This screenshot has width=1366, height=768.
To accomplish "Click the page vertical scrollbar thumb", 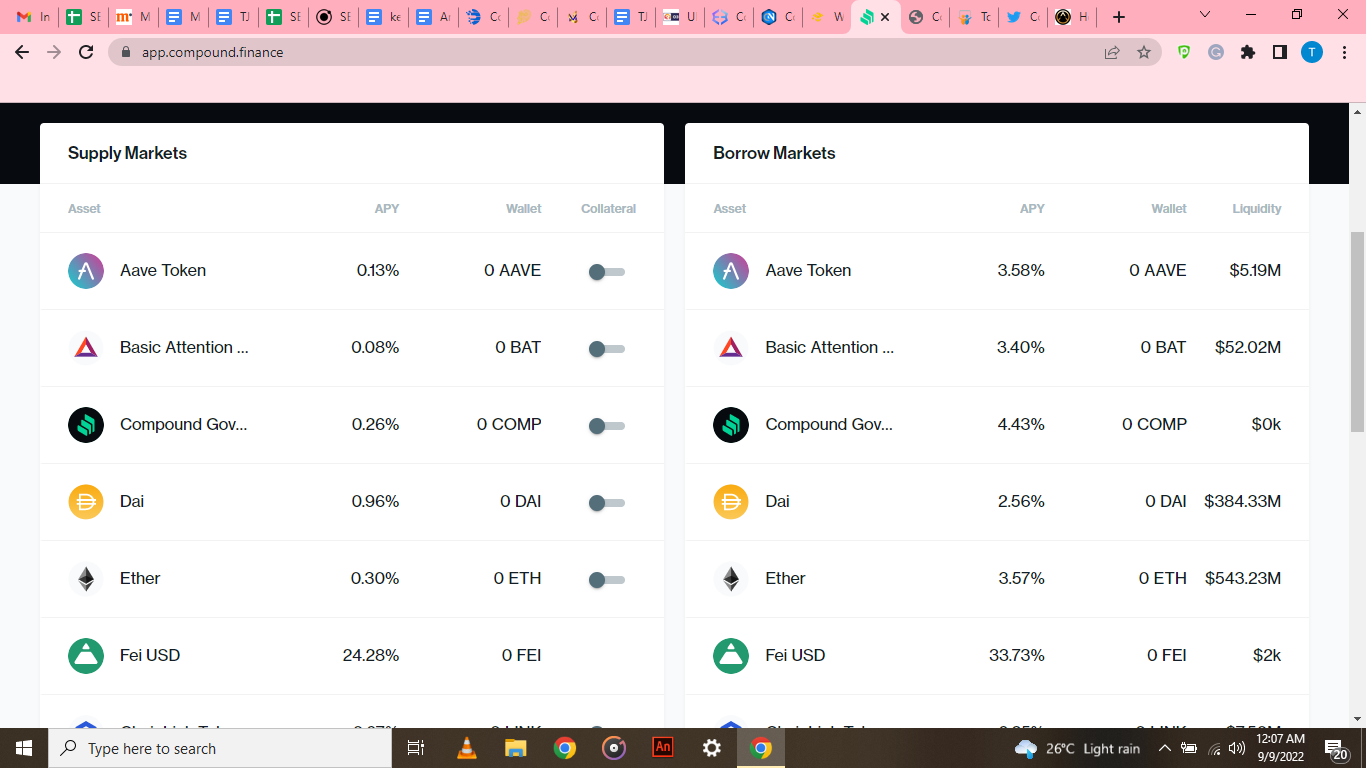I will [x=1357, y=331].
